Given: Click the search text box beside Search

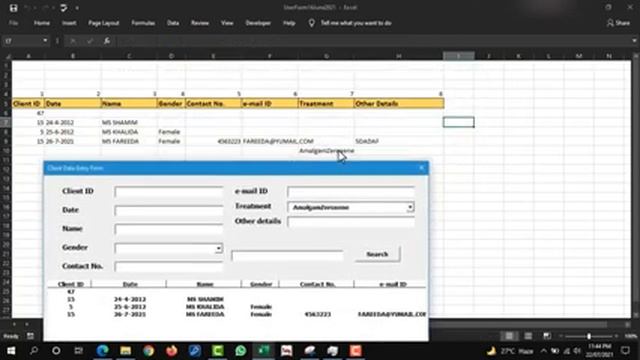Looking at the screenshot, I should [287, 256].
